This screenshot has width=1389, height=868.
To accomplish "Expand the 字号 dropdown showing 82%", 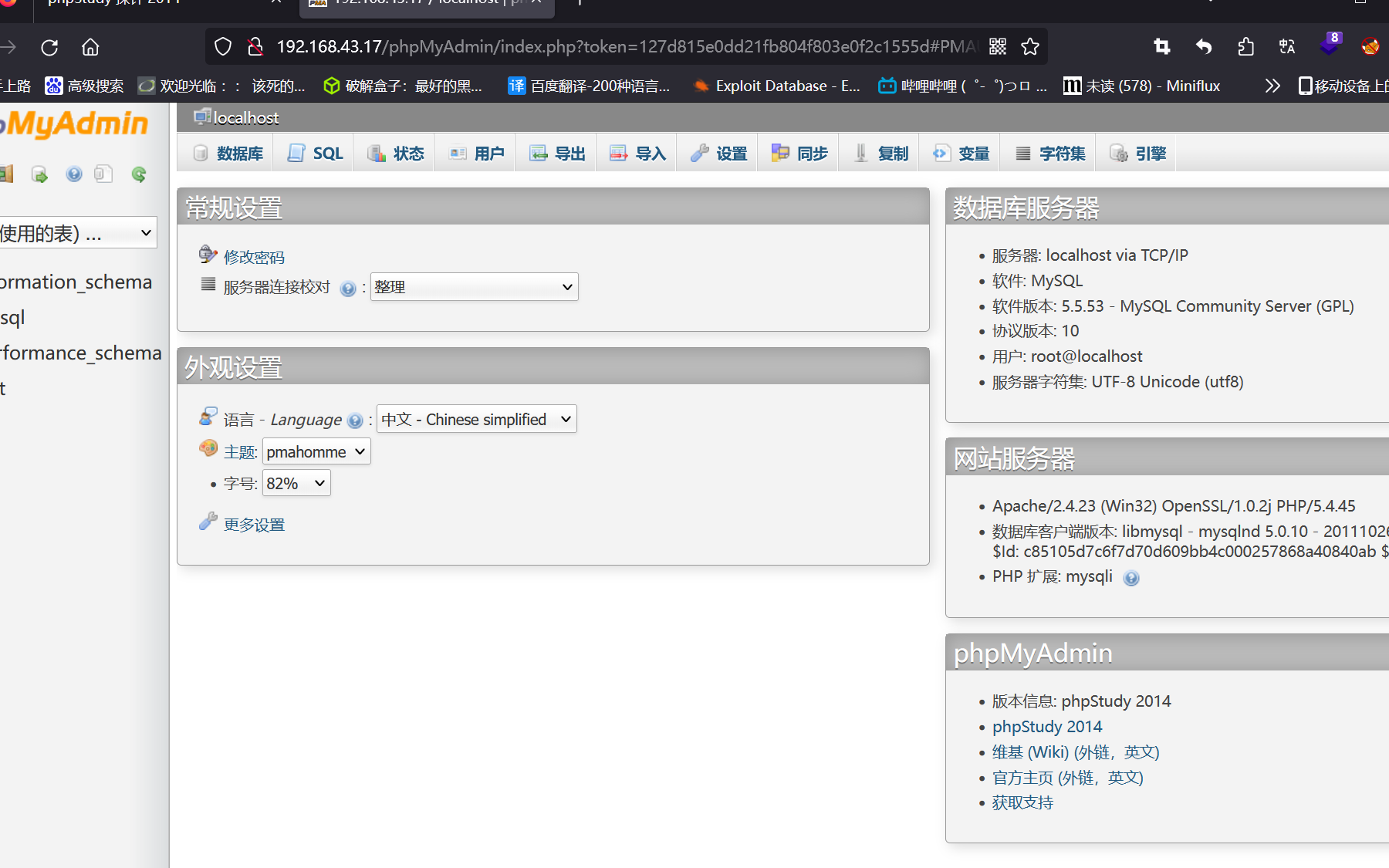I will [296, 483].
